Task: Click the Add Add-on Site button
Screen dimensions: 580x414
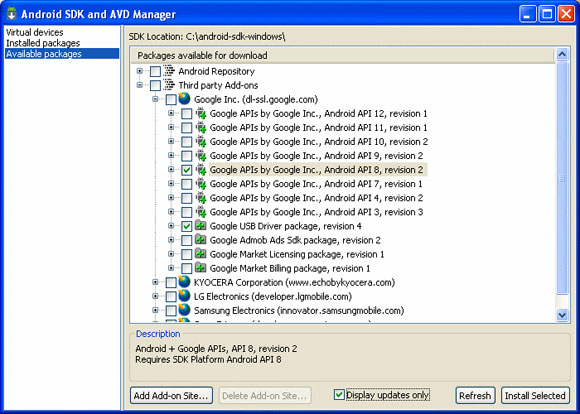Action: [x=171, y=396]
